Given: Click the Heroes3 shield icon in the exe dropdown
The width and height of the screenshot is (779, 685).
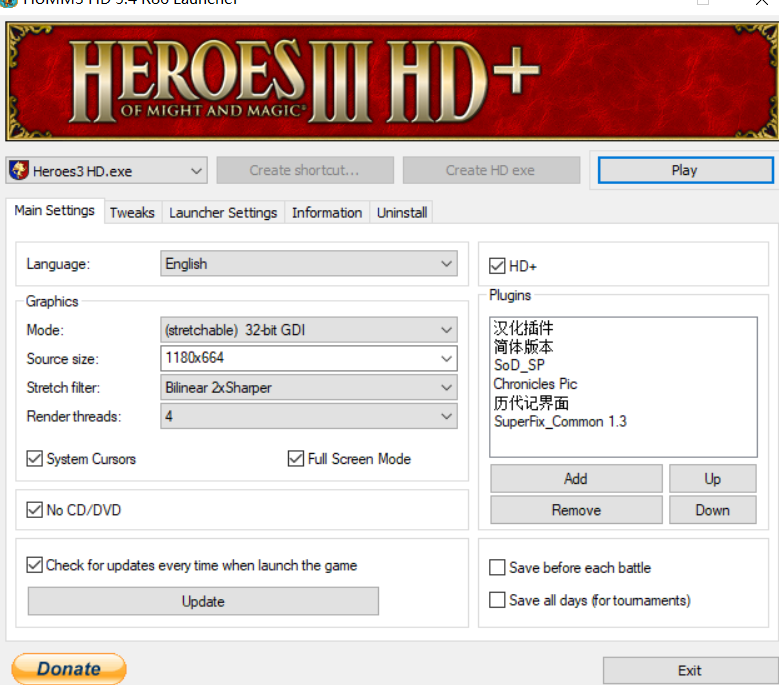Looking at the screenshot, I should pos(19,170).
